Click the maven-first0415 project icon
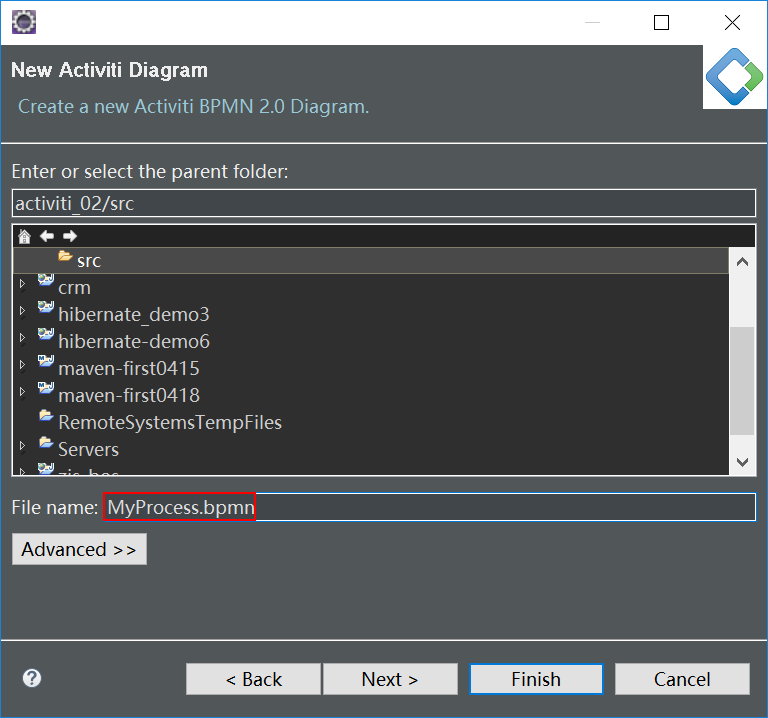This screenshot has width=768, height=718. click(x=46, y=361)
